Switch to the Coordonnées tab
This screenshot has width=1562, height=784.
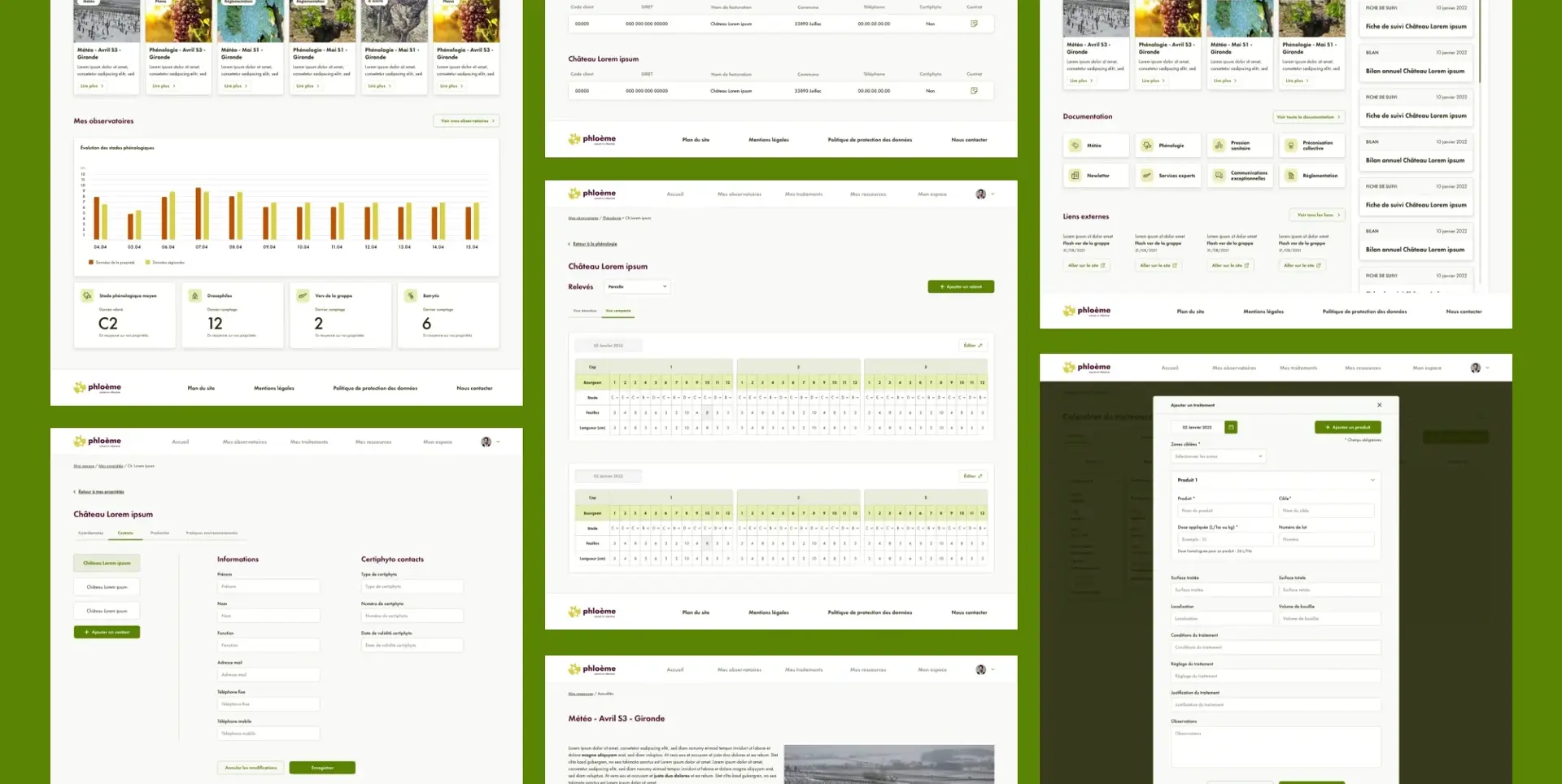[x=90, y=534]
